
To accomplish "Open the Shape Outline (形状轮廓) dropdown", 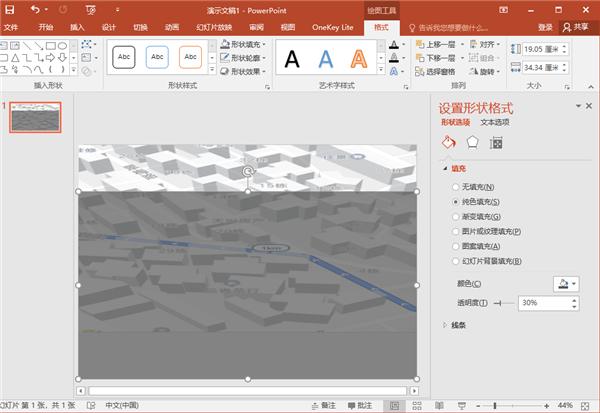I will pos(243,58).
